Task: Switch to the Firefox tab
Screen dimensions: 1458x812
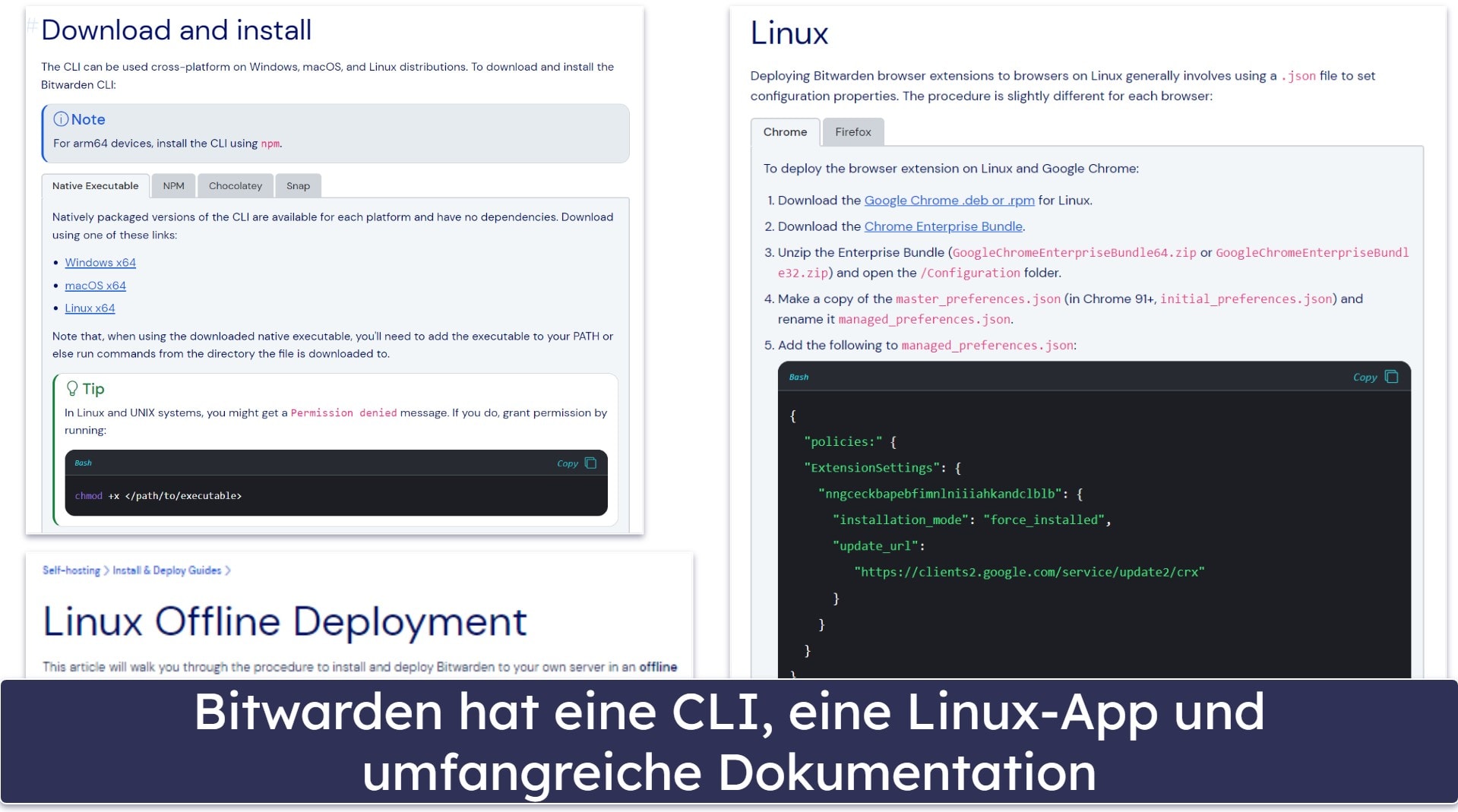Action: (852, 132)
